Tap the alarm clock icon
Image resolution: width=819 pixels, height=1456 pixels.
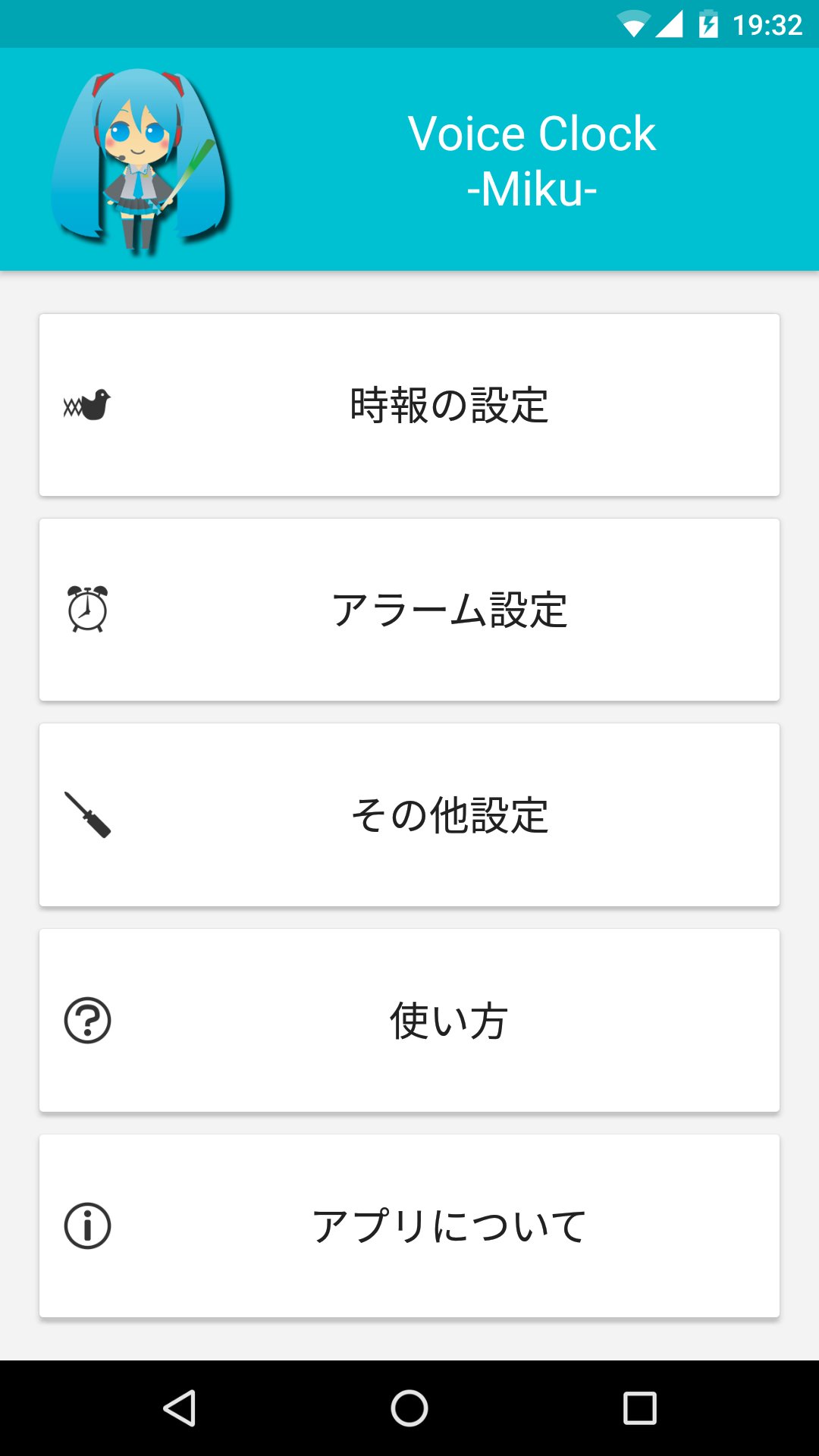[x=87, y=609]
